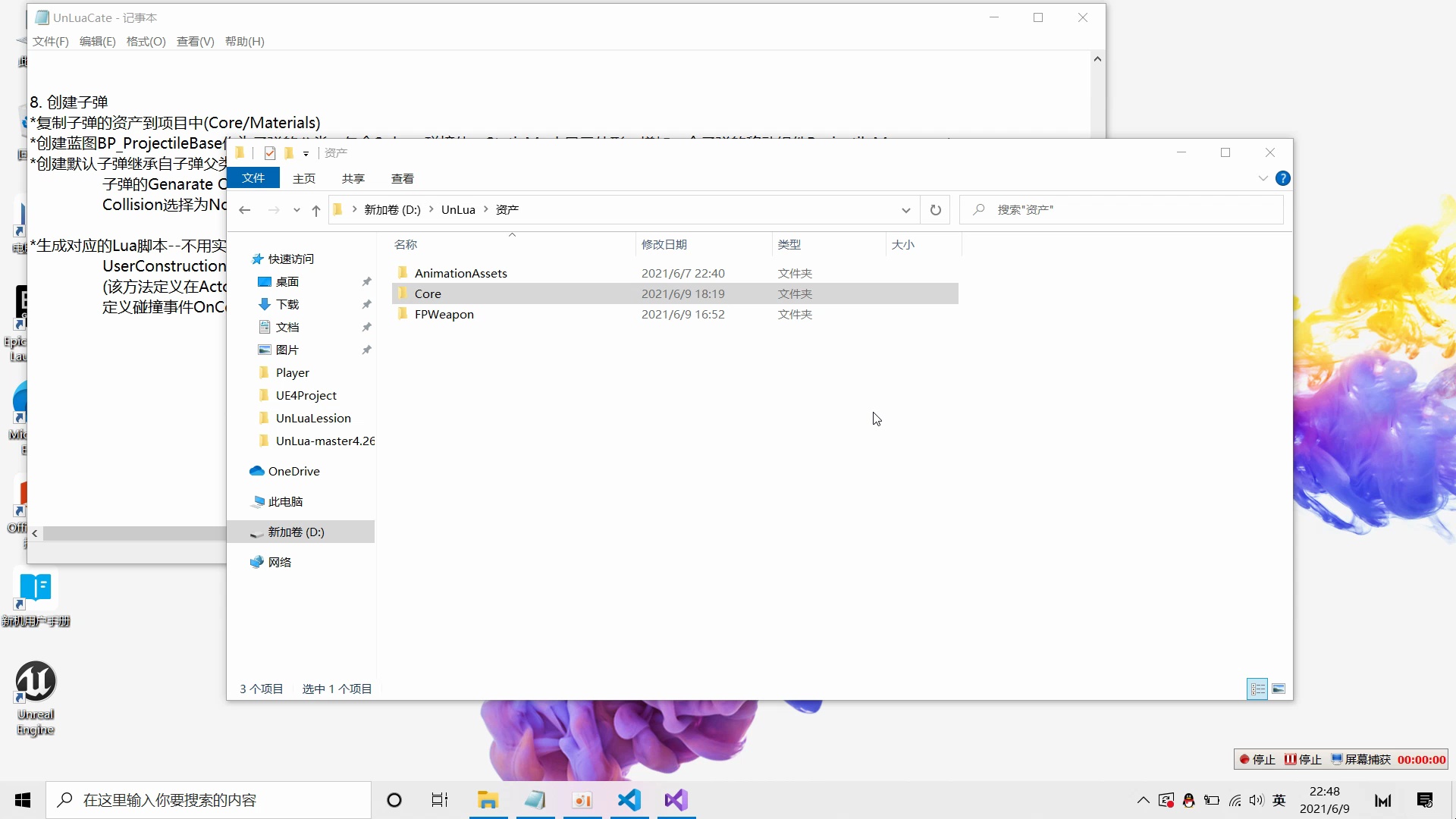
Task: Click the Explorer help question mark button
Action: [x=1283, y=178]
